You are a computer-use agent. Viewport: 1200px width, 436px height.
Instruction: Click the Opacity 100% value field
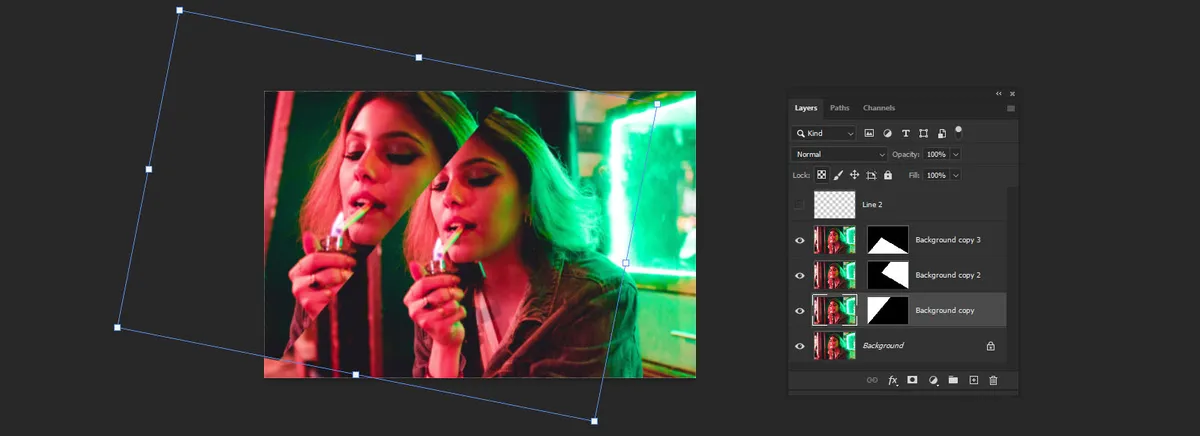click(936, 154)
